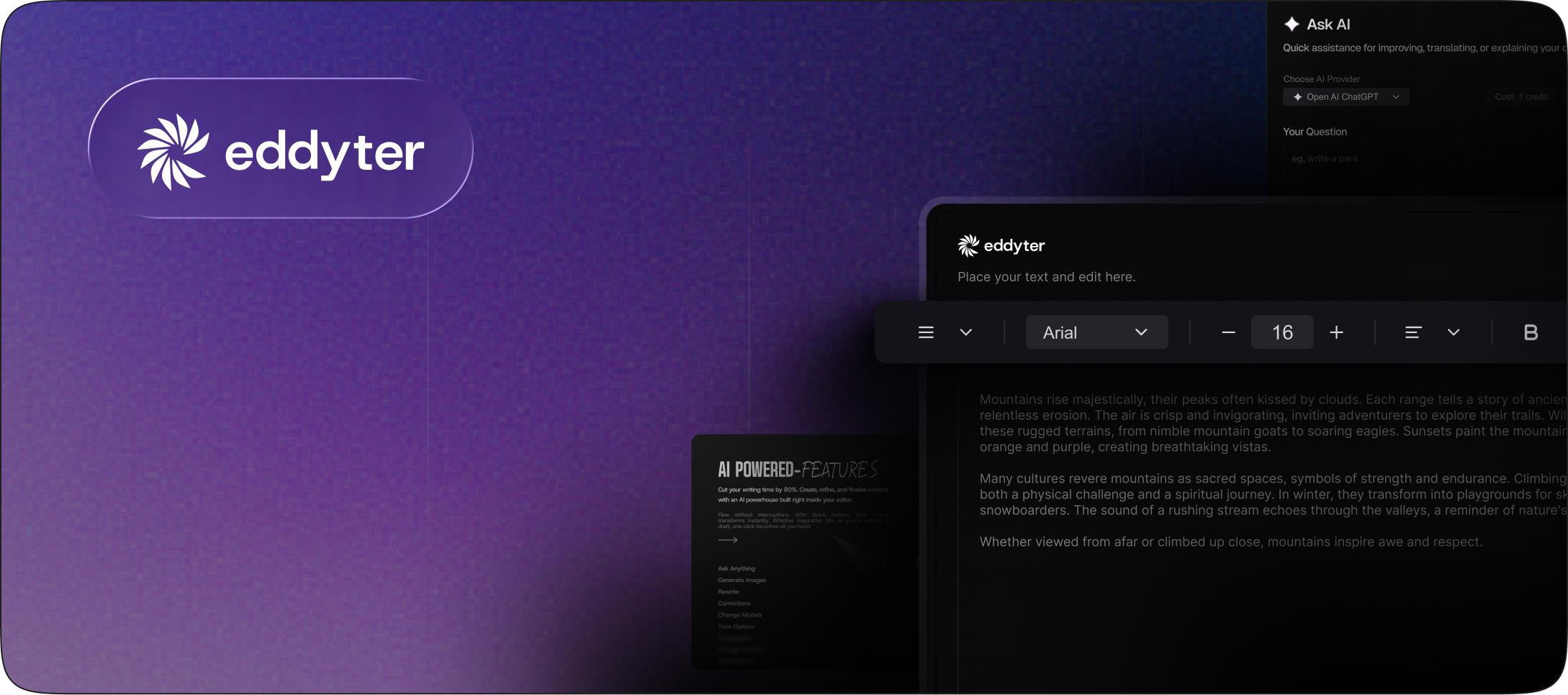Viewport: 1568px width, 695px height.
Task: Select Tone Options in the features list
Action: [736, 626]
